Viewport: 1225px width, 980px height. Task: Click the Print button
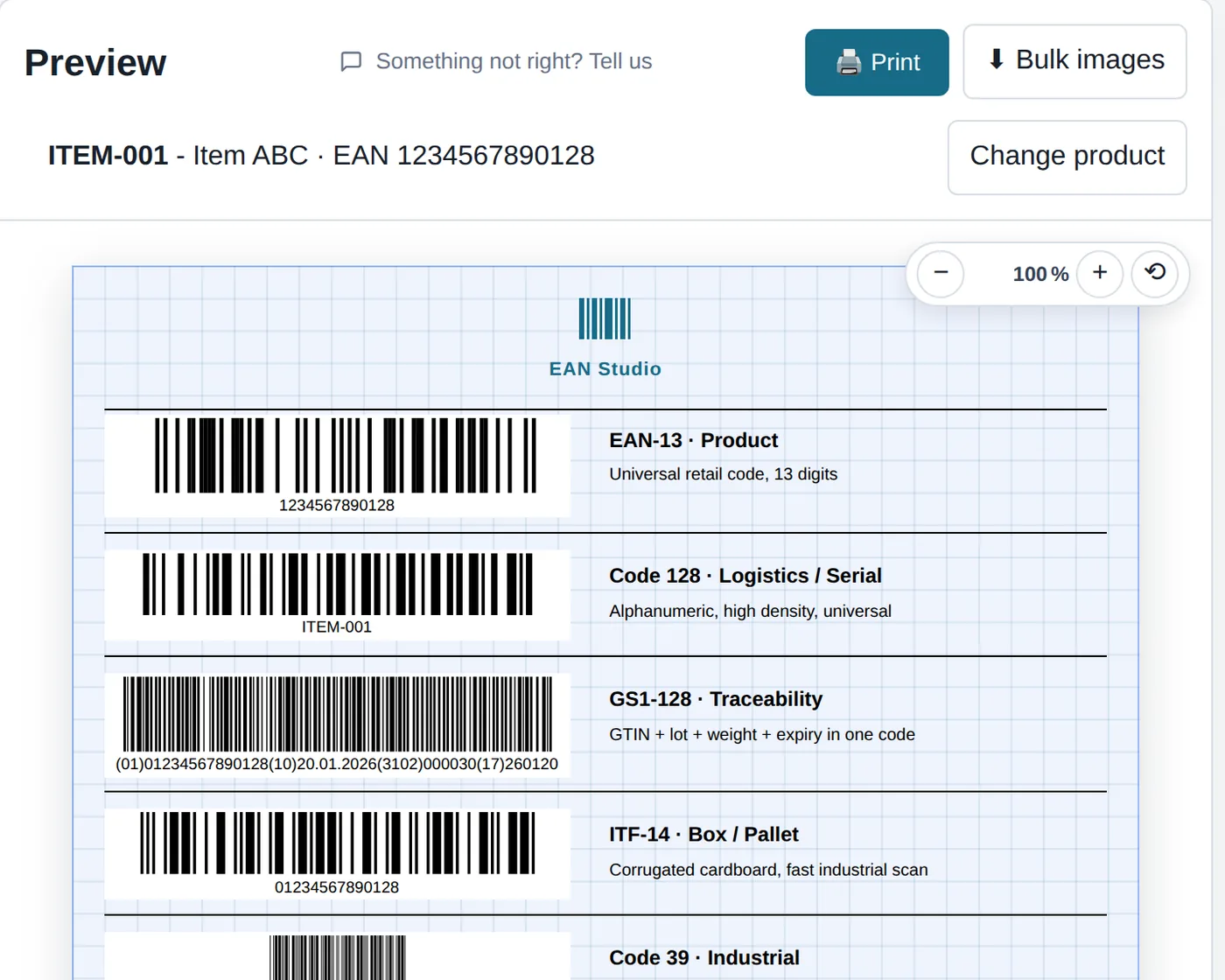click(877, 62)
